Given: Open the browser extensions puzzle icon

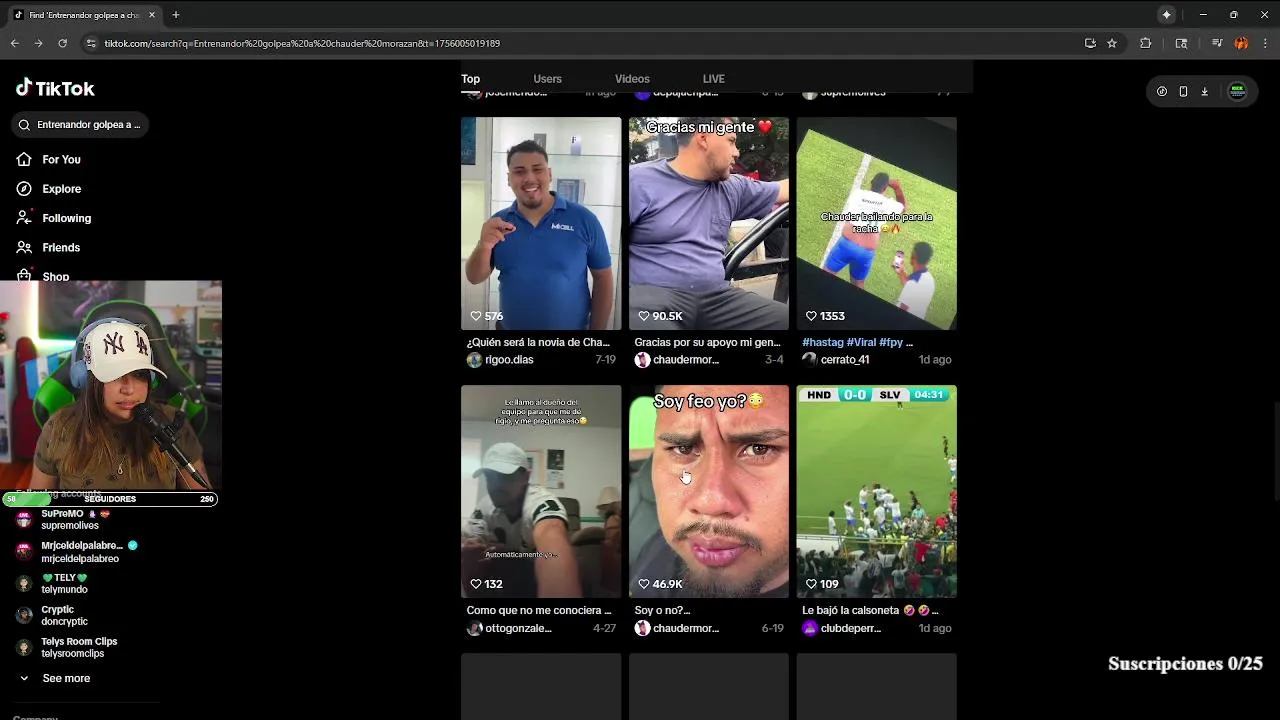Looking at the screenshot, I should point(1146,43).
